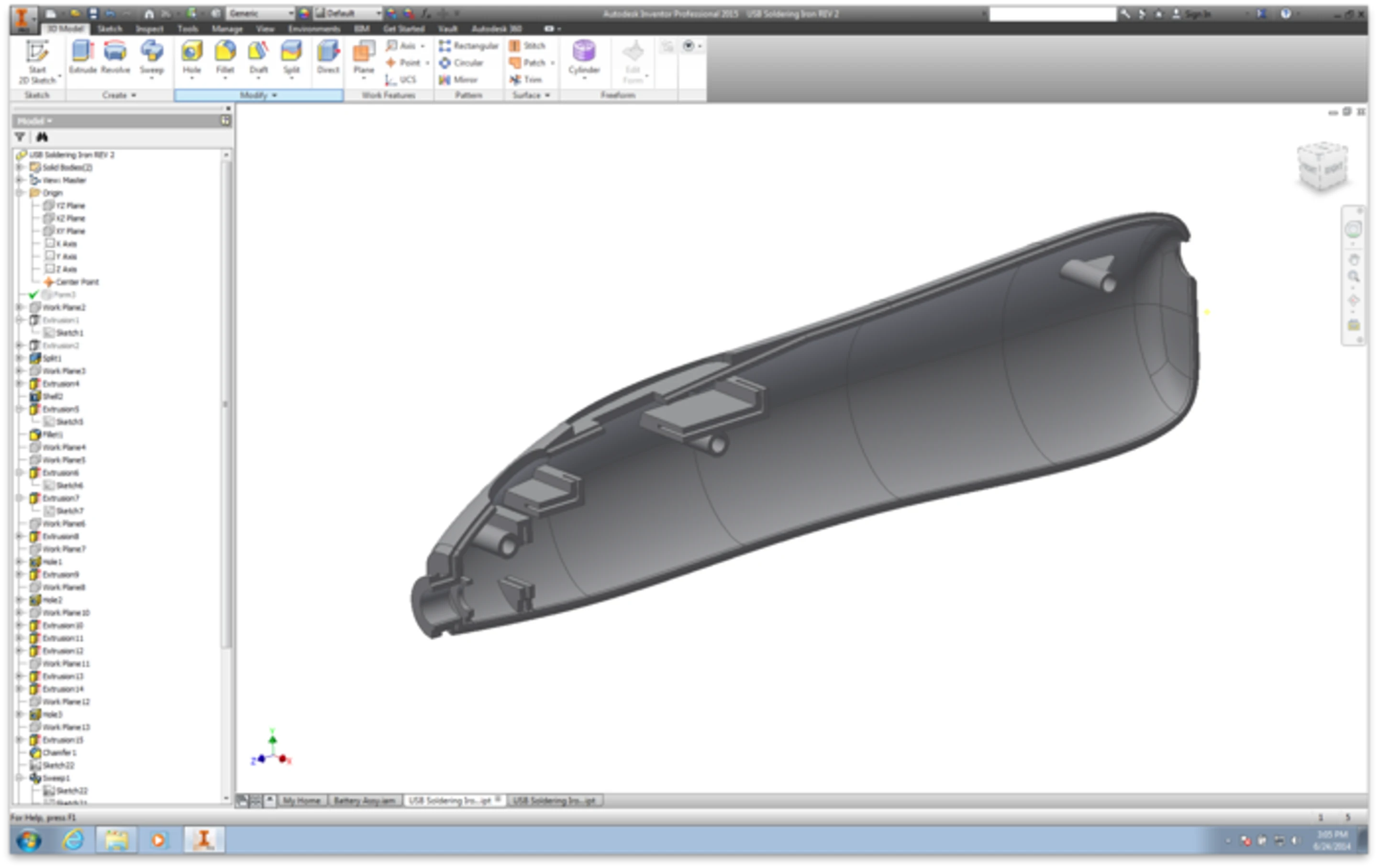Start a new 2D Sketch
This screenshot has height=868, width=1378.
coord(37,62)
